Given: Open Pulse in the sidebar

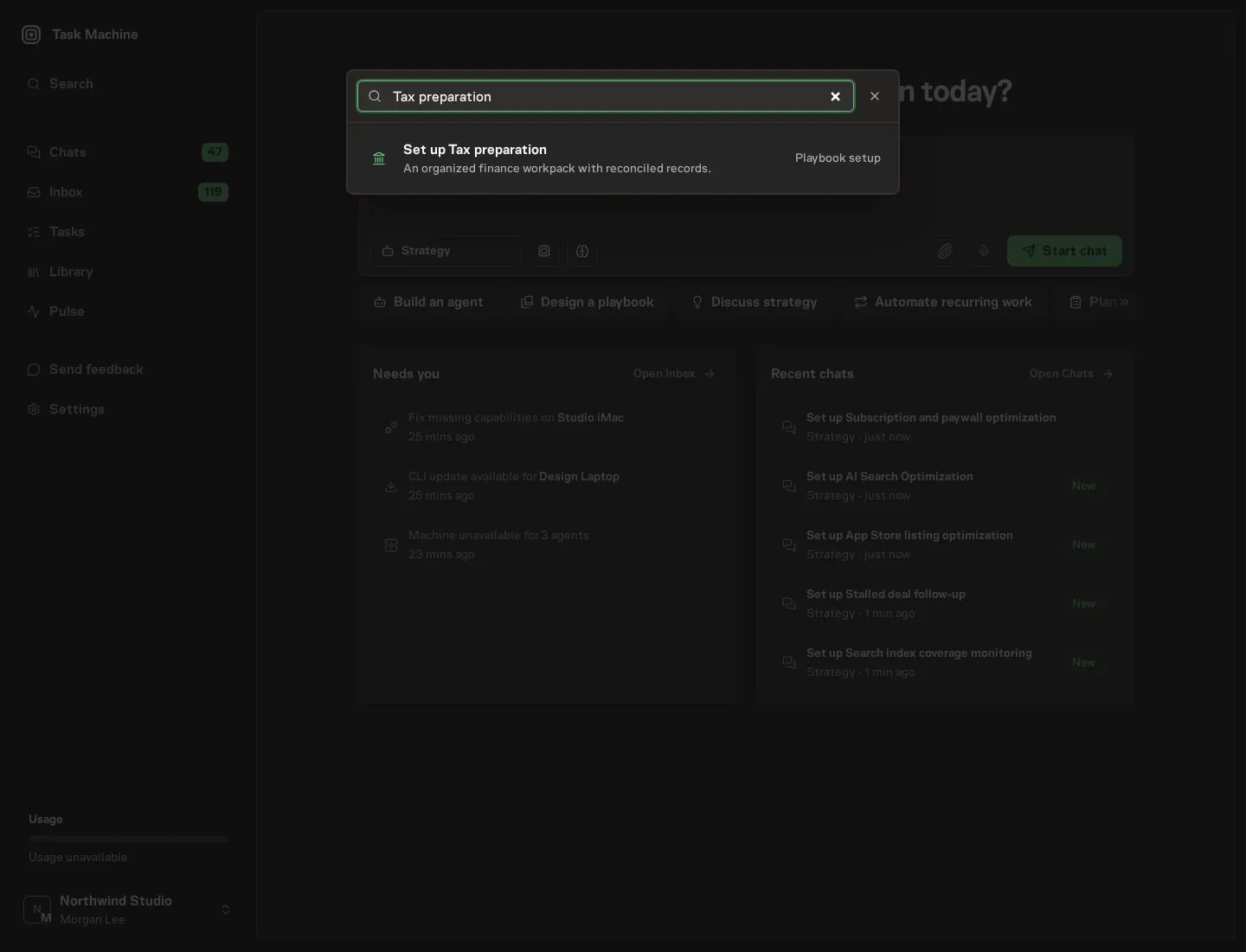Looking at the screenshot, I should tap(128, 312).
